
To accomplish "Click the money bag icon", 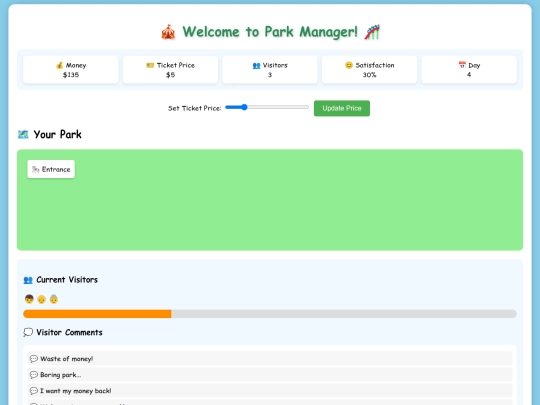I will click(60, 65).
